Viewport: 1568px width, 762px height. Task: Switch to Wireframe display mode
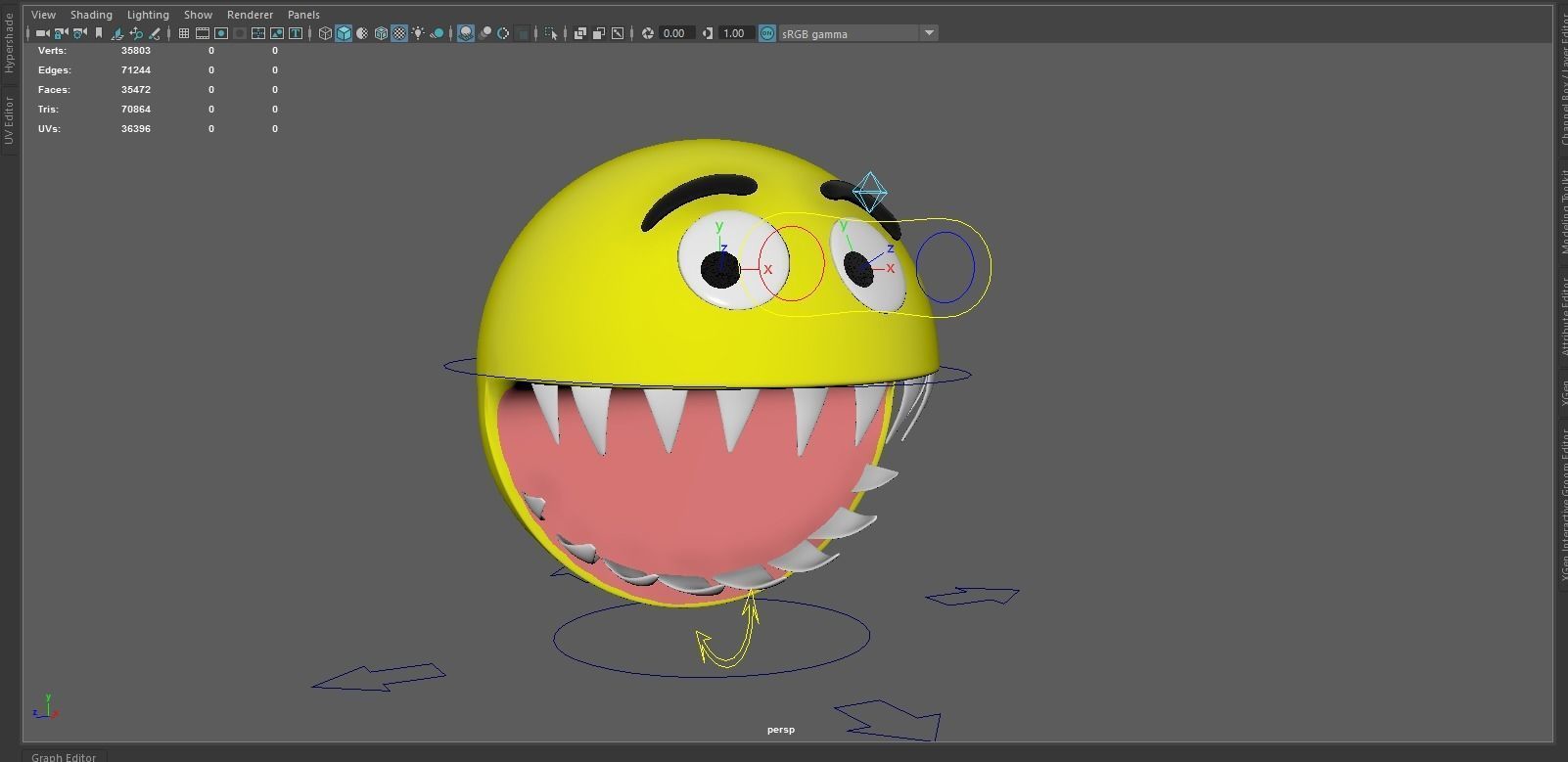tap(325, 33)
